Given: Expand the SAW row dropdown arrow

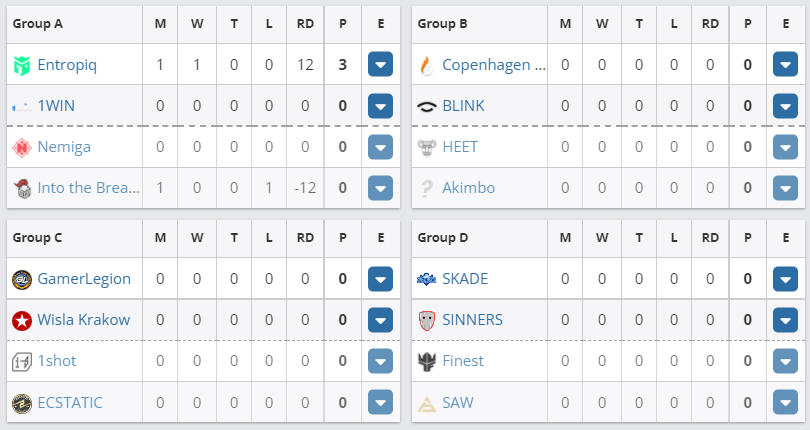Looking at the screenshot, I should (785, 402).
